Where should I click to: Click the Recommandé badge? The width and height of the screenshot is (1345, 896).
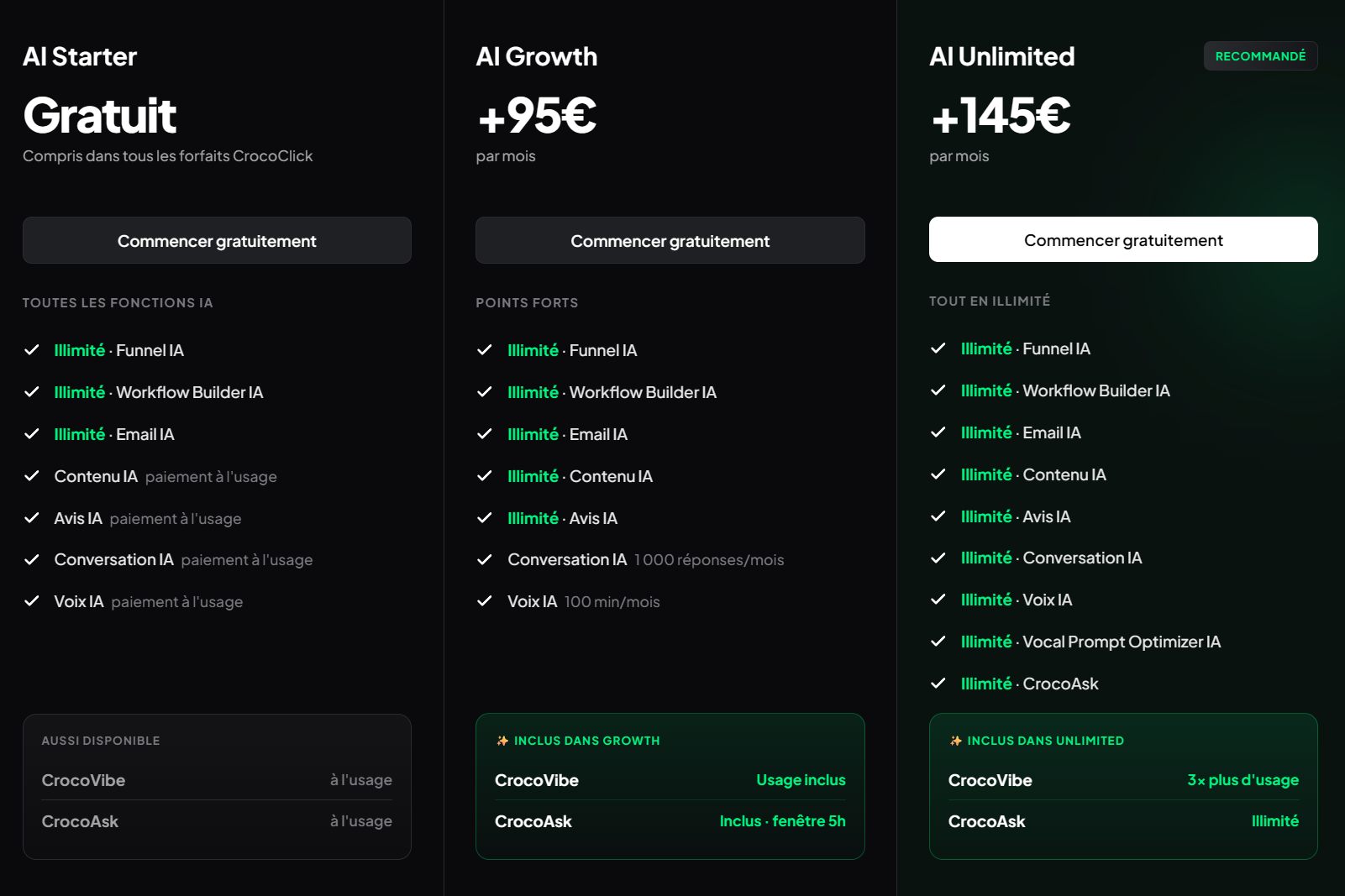coord(1260,56)
